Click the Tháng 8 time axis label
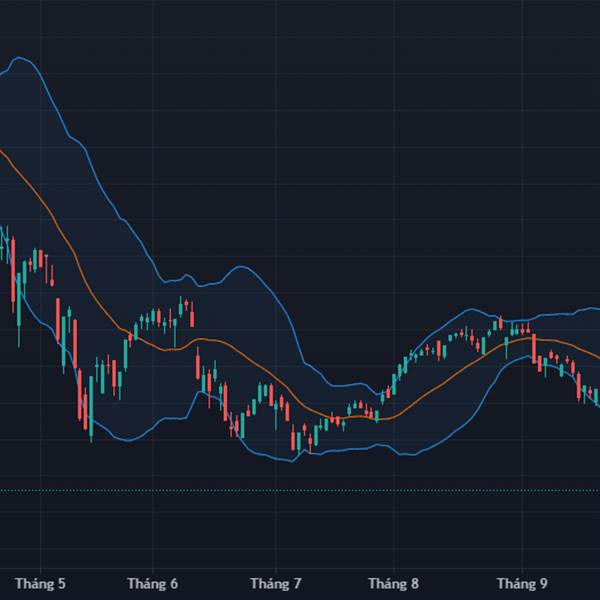 pyautogui.click(x=393, y=584)
